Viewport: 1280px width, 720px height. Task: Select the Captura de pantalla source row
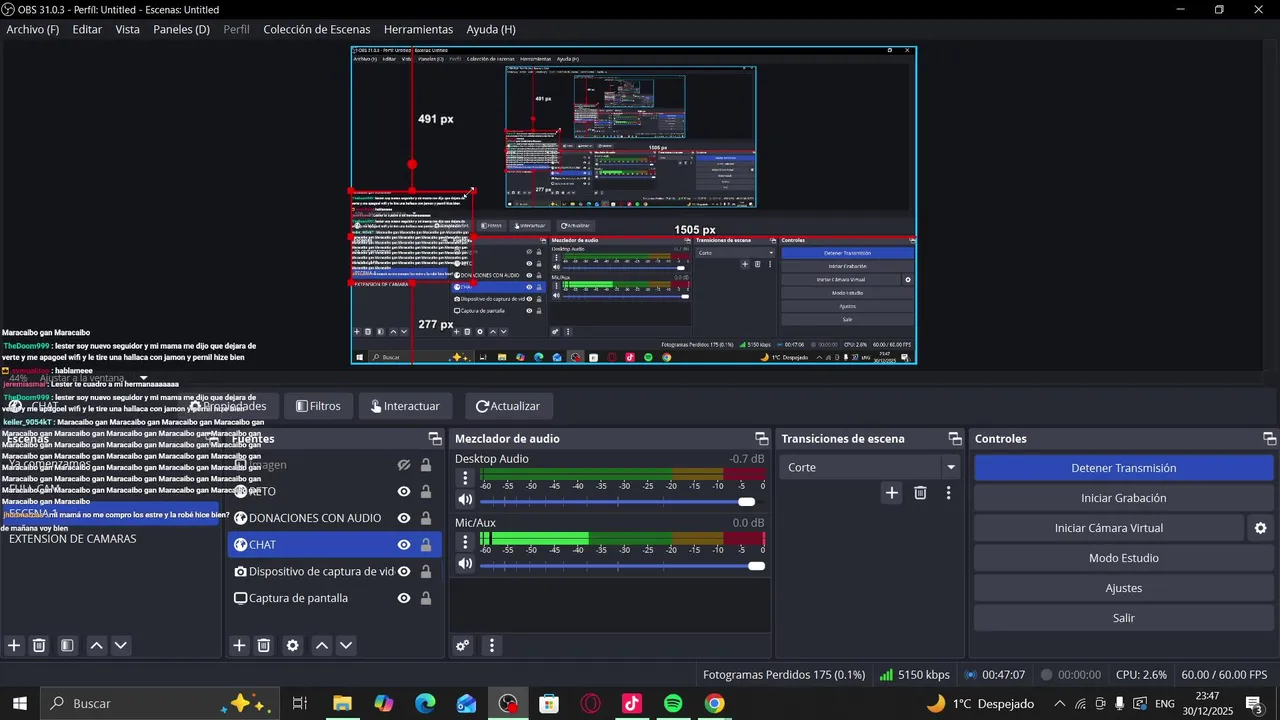click(335, 598)
